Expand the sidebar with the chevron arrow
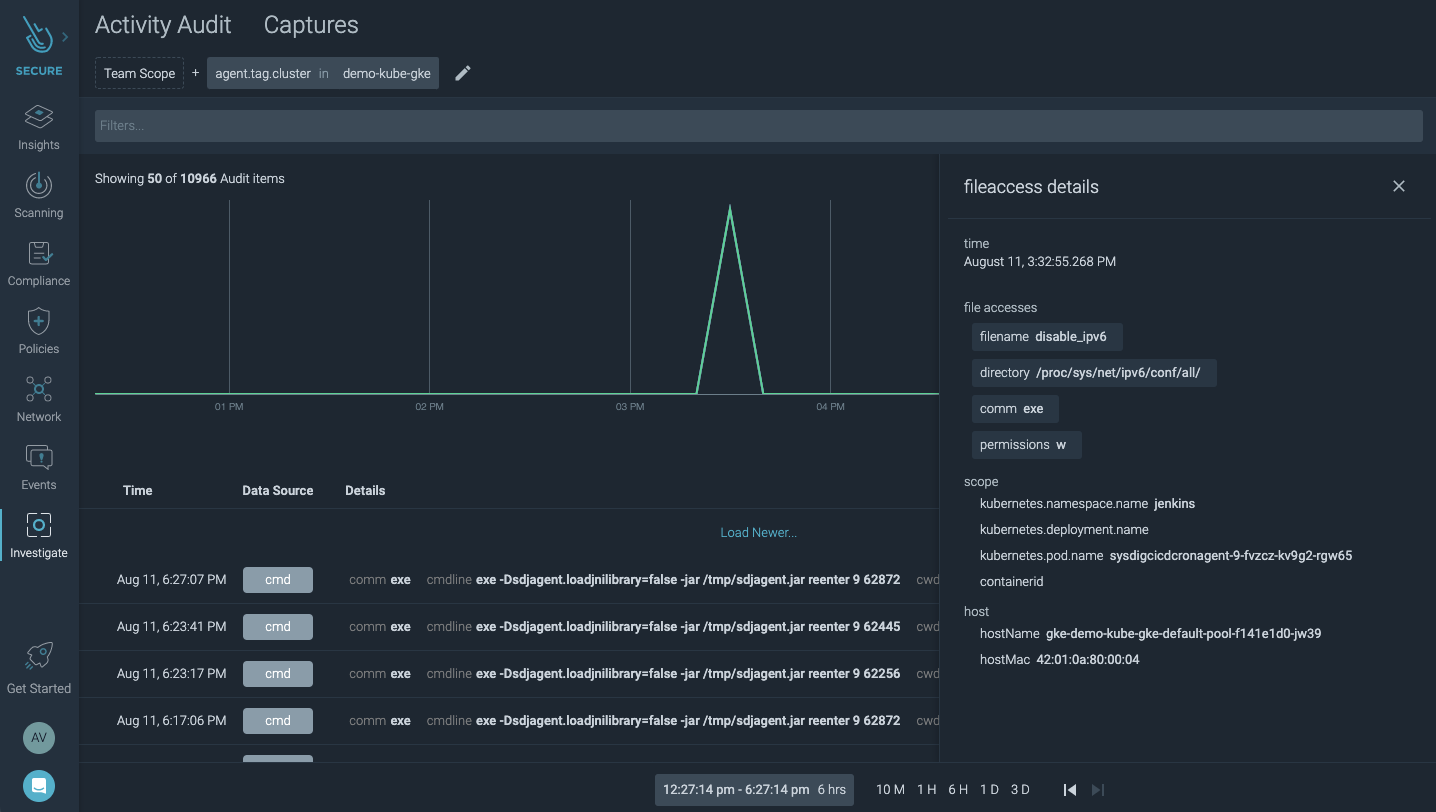Viewport: 1436px width, 812px height. 65,37
